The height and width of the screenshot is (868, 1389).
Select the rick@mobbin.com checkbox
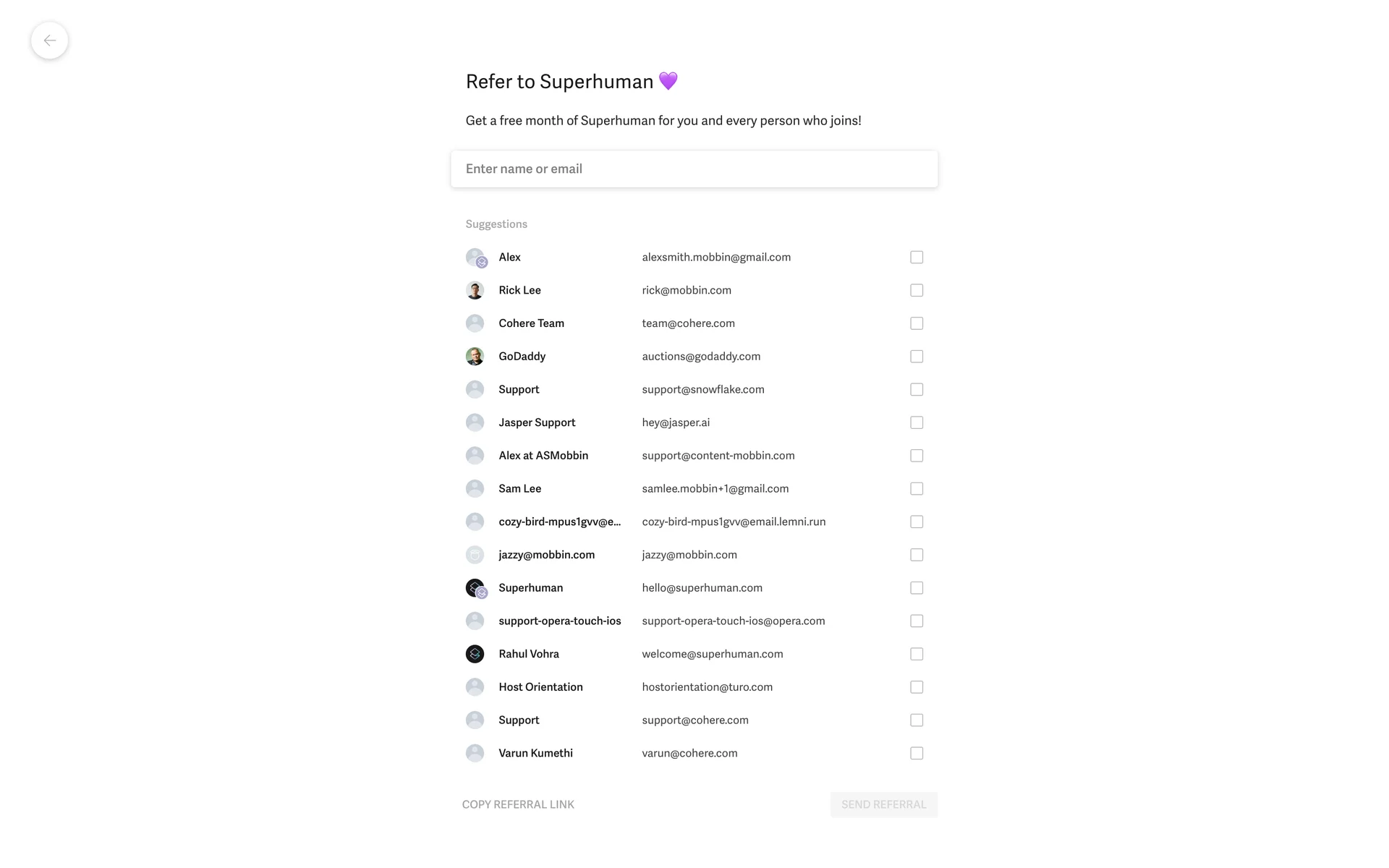[x=917, y=291]
